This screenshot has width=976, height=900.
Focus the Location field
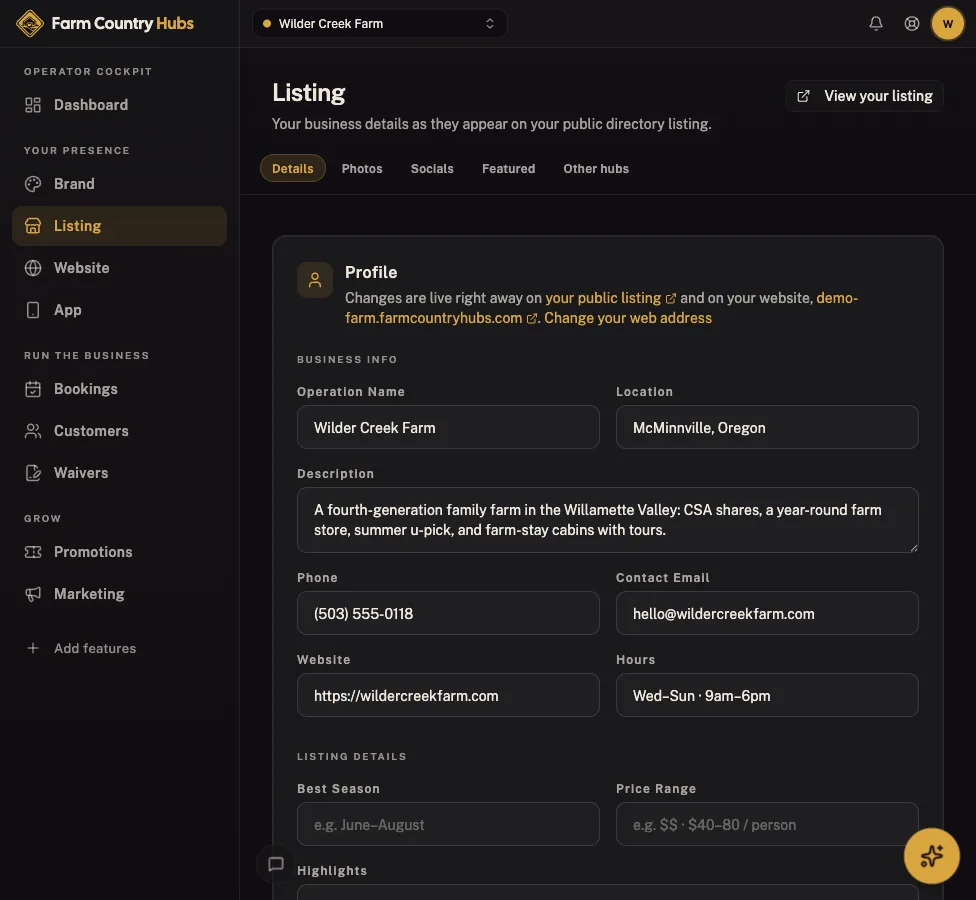(x=767, y=427)
